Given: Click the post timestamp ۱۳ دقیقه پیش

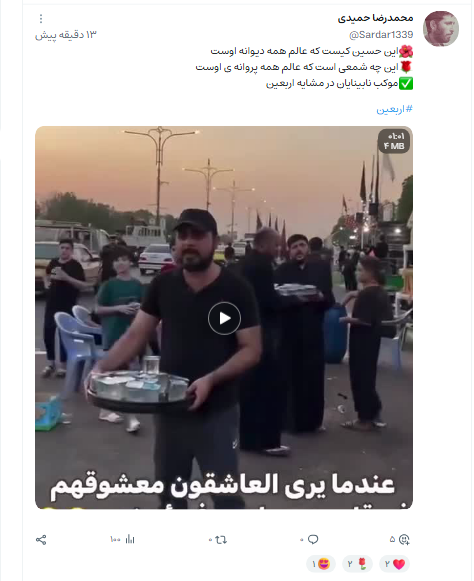Looking at the screenshot, I should (66, 35).
